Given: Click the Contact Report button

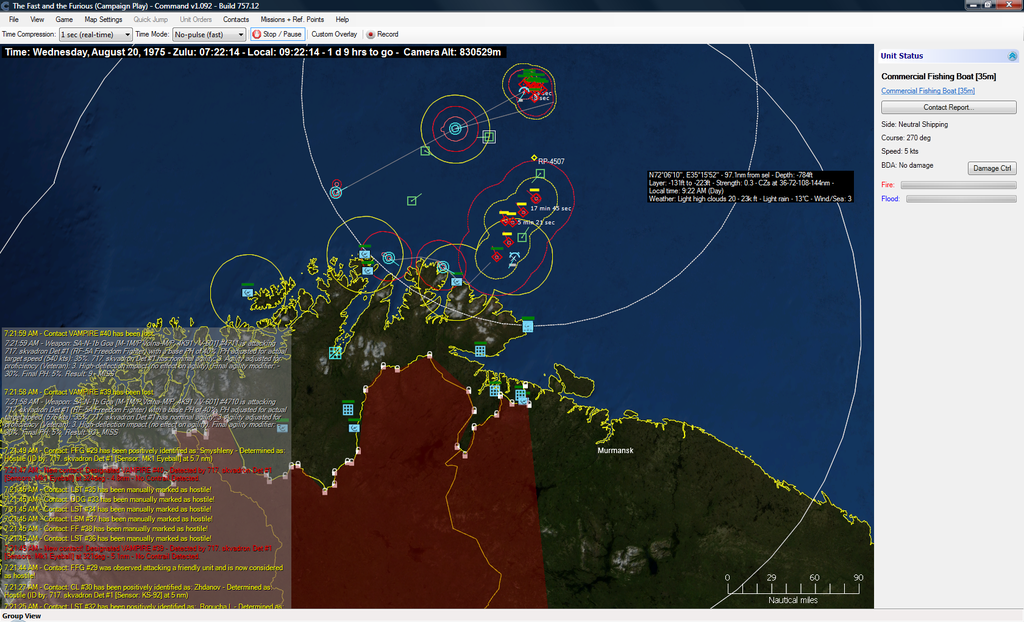Looking at the screenshot, I should pyautogui.click(x=948, y=107).
